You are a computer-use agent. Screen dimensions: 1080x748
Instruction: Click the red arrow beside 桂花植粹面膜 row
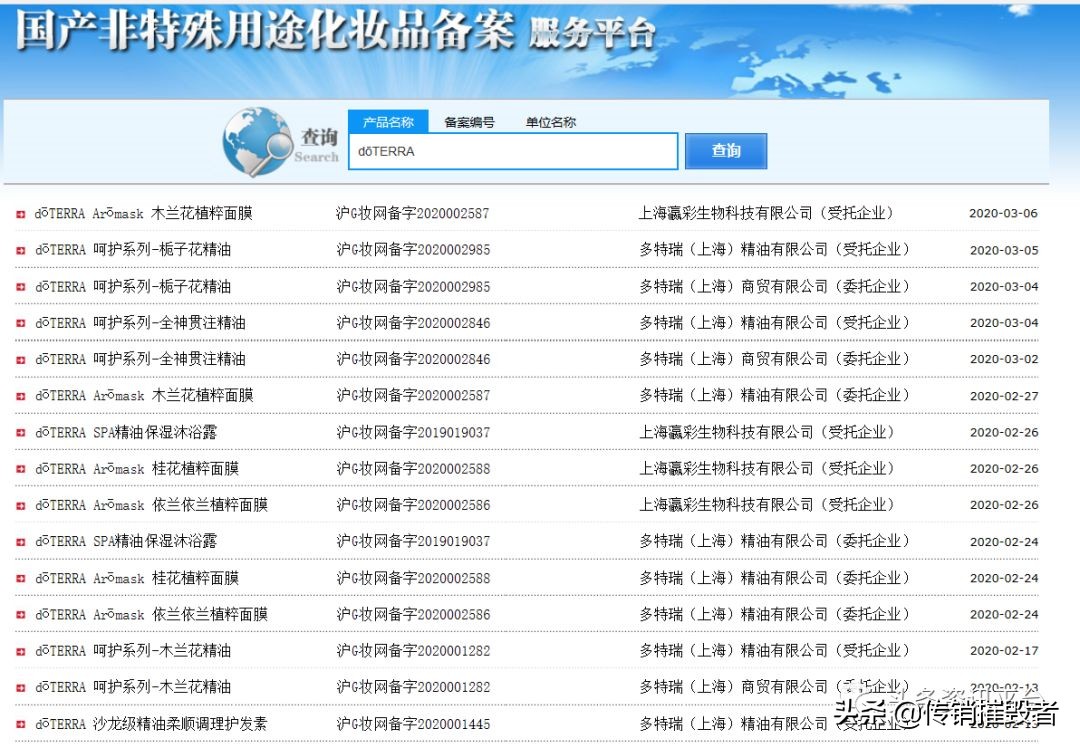21,469
